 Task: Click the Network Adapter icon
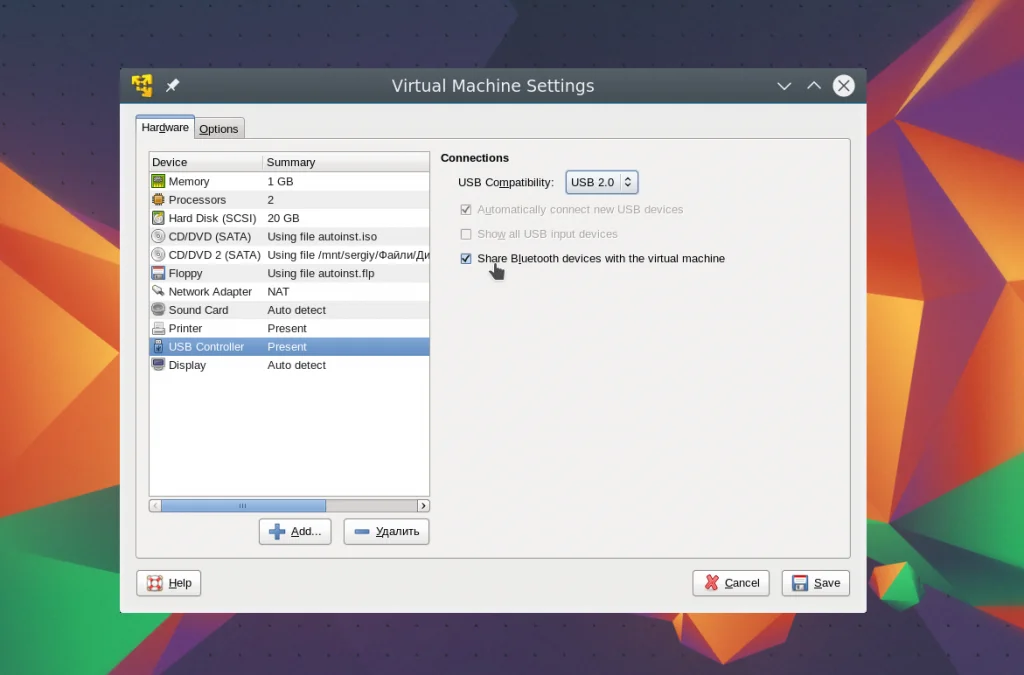[x=158, y=291]
